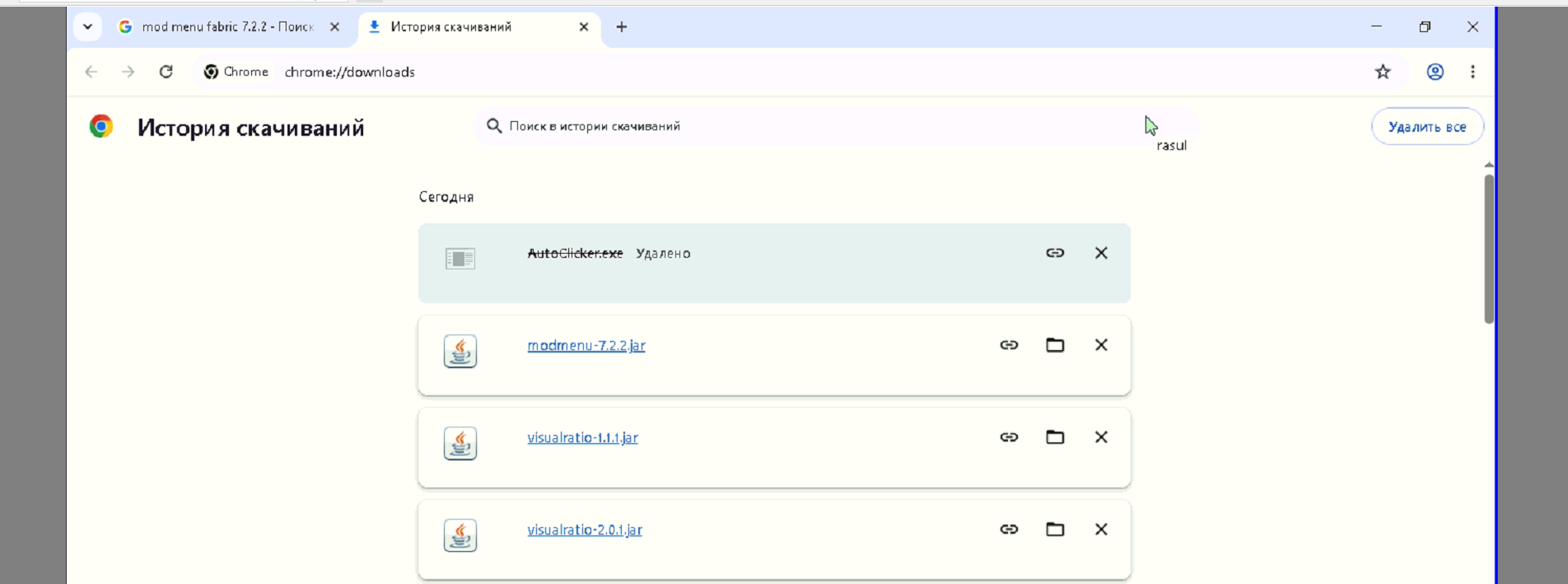Expand the tab search dropdown arrow
Viewport: 1568px width, 584px height.
point(87,27)
